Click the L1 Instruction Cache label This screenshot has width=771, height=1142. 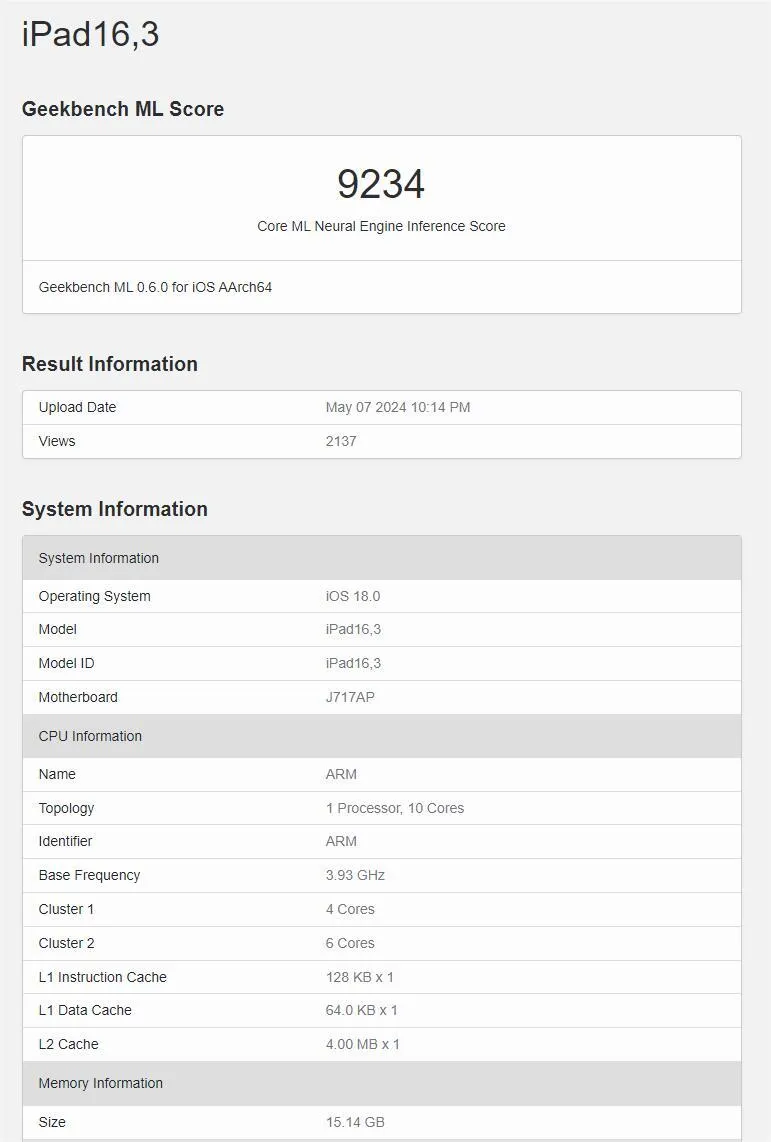pyautogui.click(x=103, y=977)
